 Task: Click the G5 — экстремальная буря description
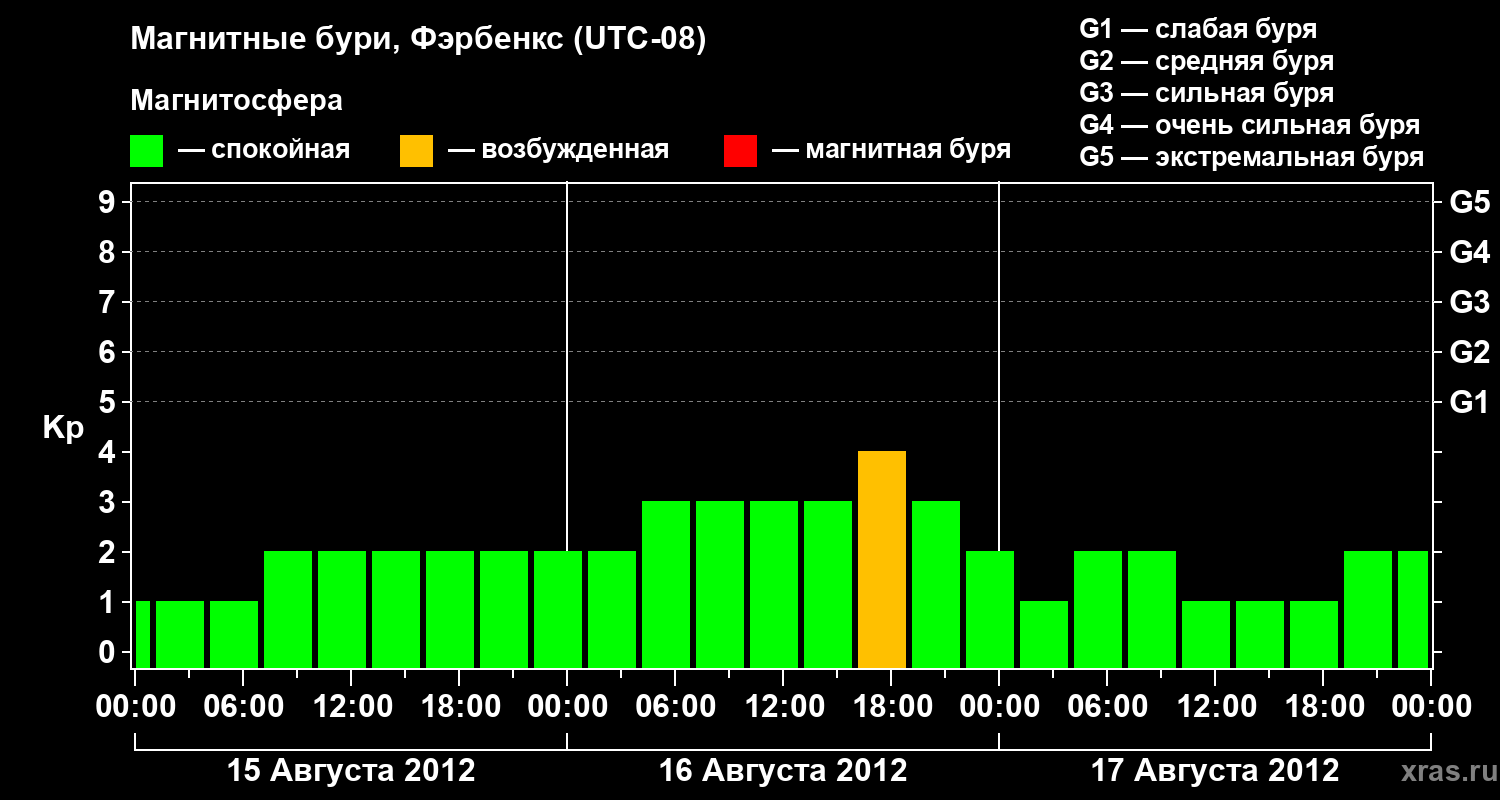click(x=1251, y=157)
